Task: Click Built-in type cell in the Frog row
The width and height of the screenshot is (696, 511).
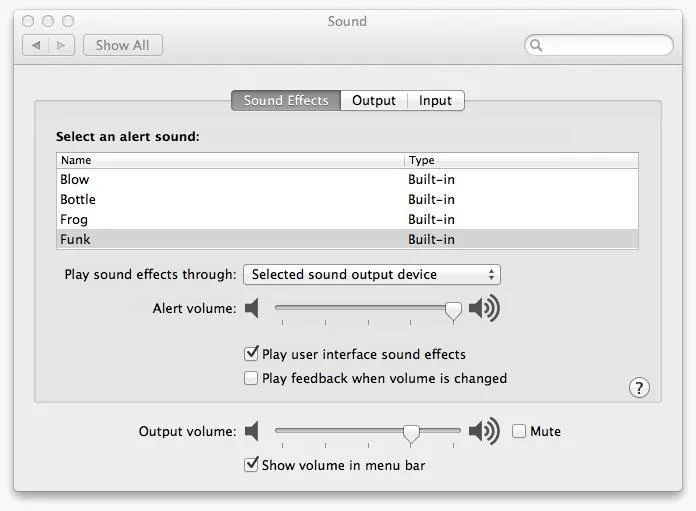Action: [x=431, y=219]
